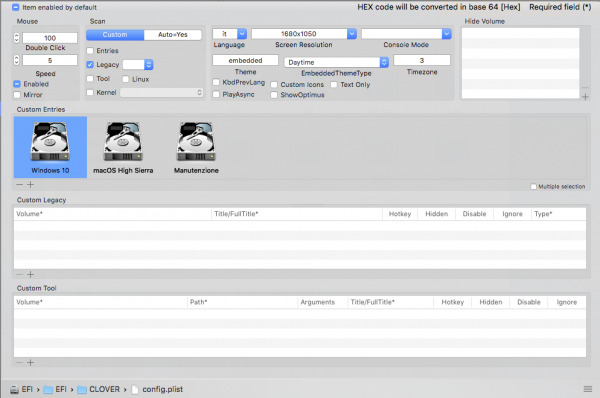Screen dimensions: 600x398
Task: Click the Double Click value field
Action: coord(50,38)
